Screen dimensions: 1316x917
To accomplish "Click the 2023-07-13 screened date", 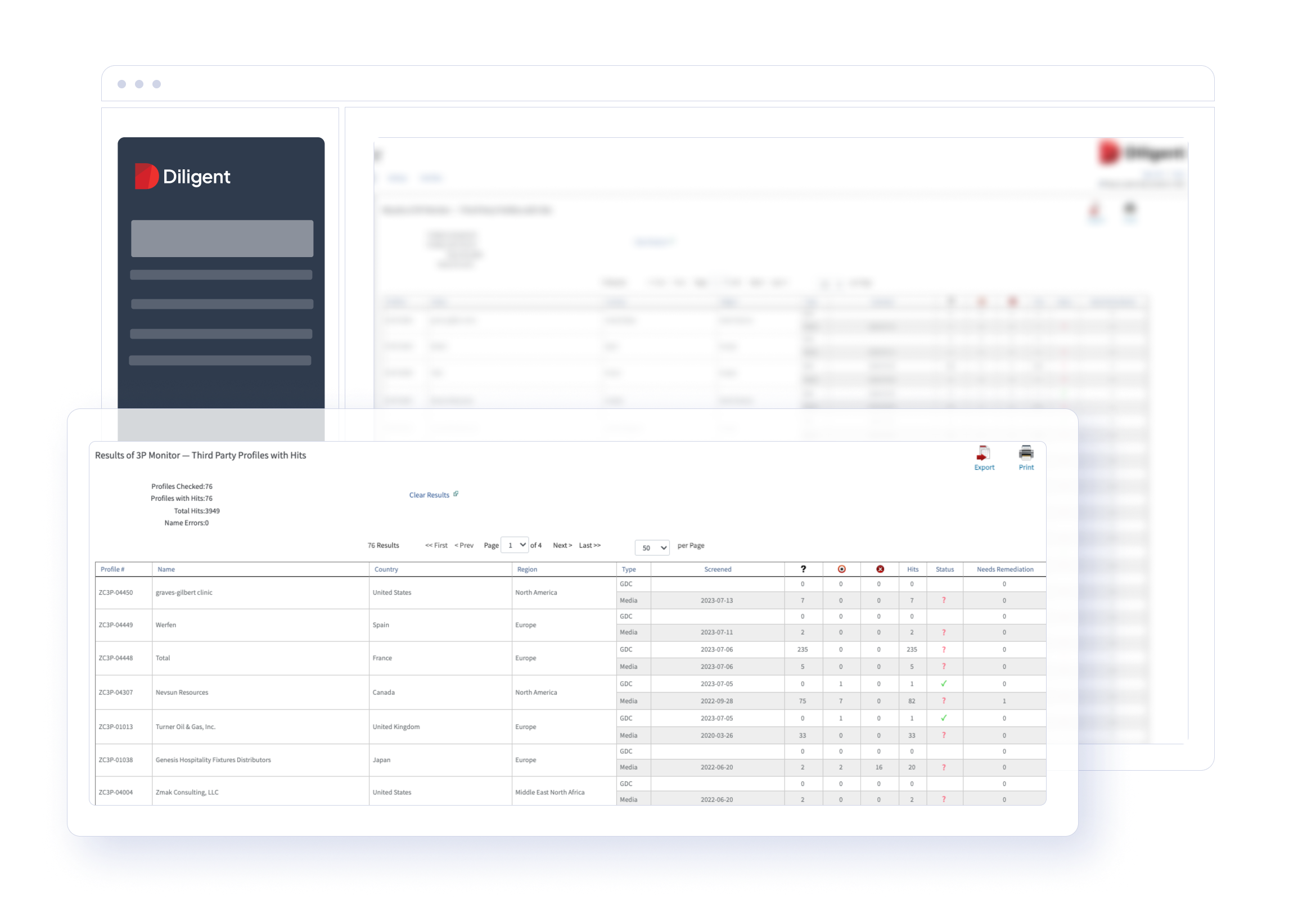I will tap(716, 600).
